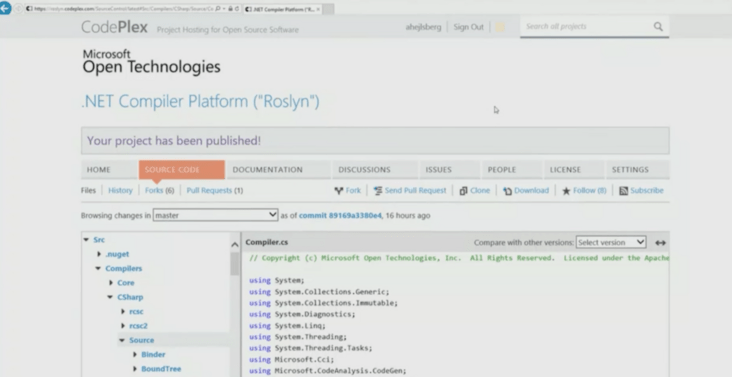Select the Binder tree item
The width and height of the screenshot is (732, 377).
[x=153, y=355]
